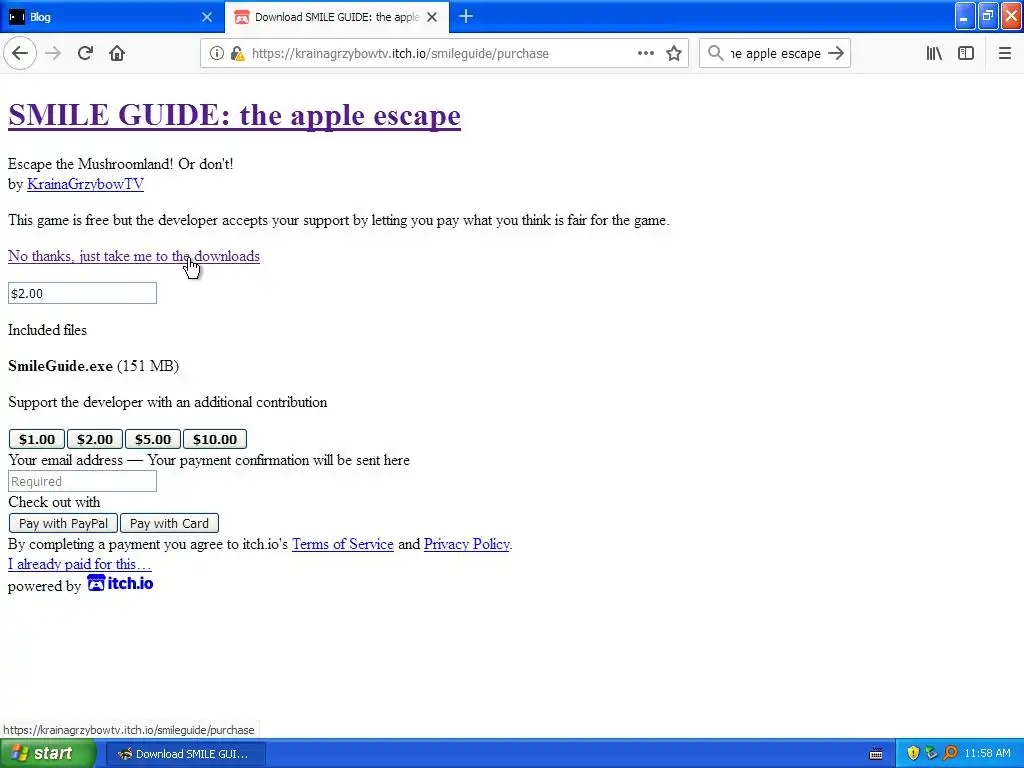Check out with Pay with PayPal
Screen dimensions: 1024x768
[x=63, y=523]
